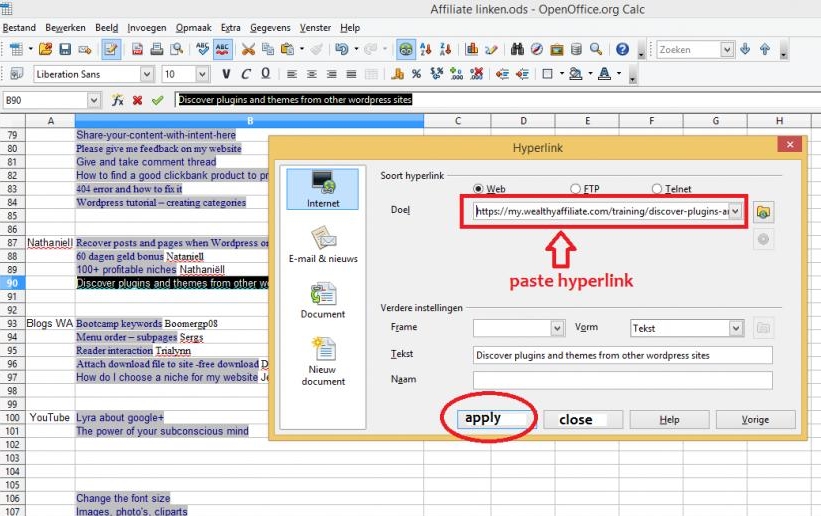Toggle the Edit file mode icon
821x516 pixels.
111,49
